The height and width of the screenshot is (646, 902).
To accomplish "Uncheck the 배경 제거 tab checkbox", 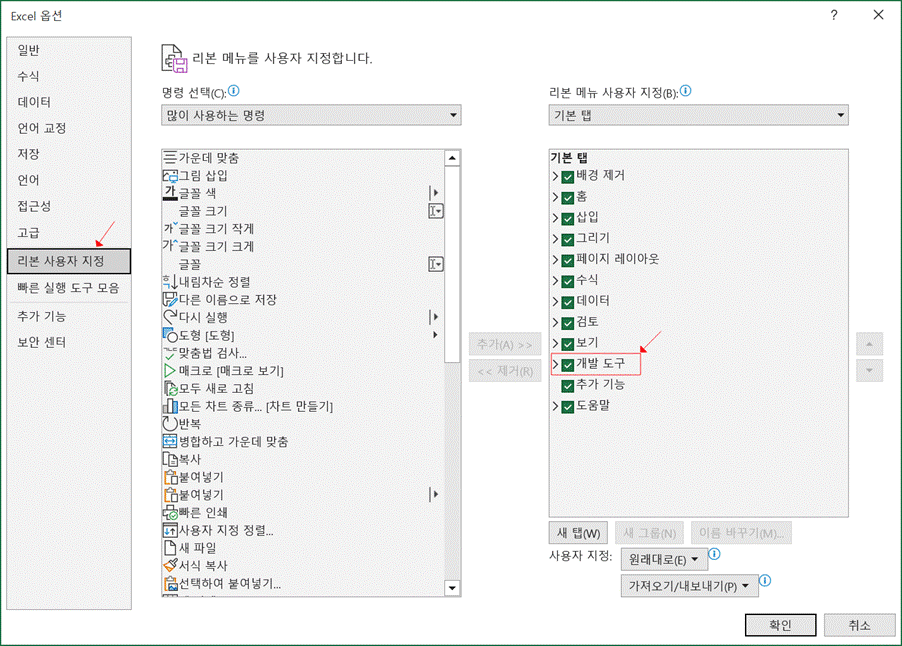I will click(568, 177).
